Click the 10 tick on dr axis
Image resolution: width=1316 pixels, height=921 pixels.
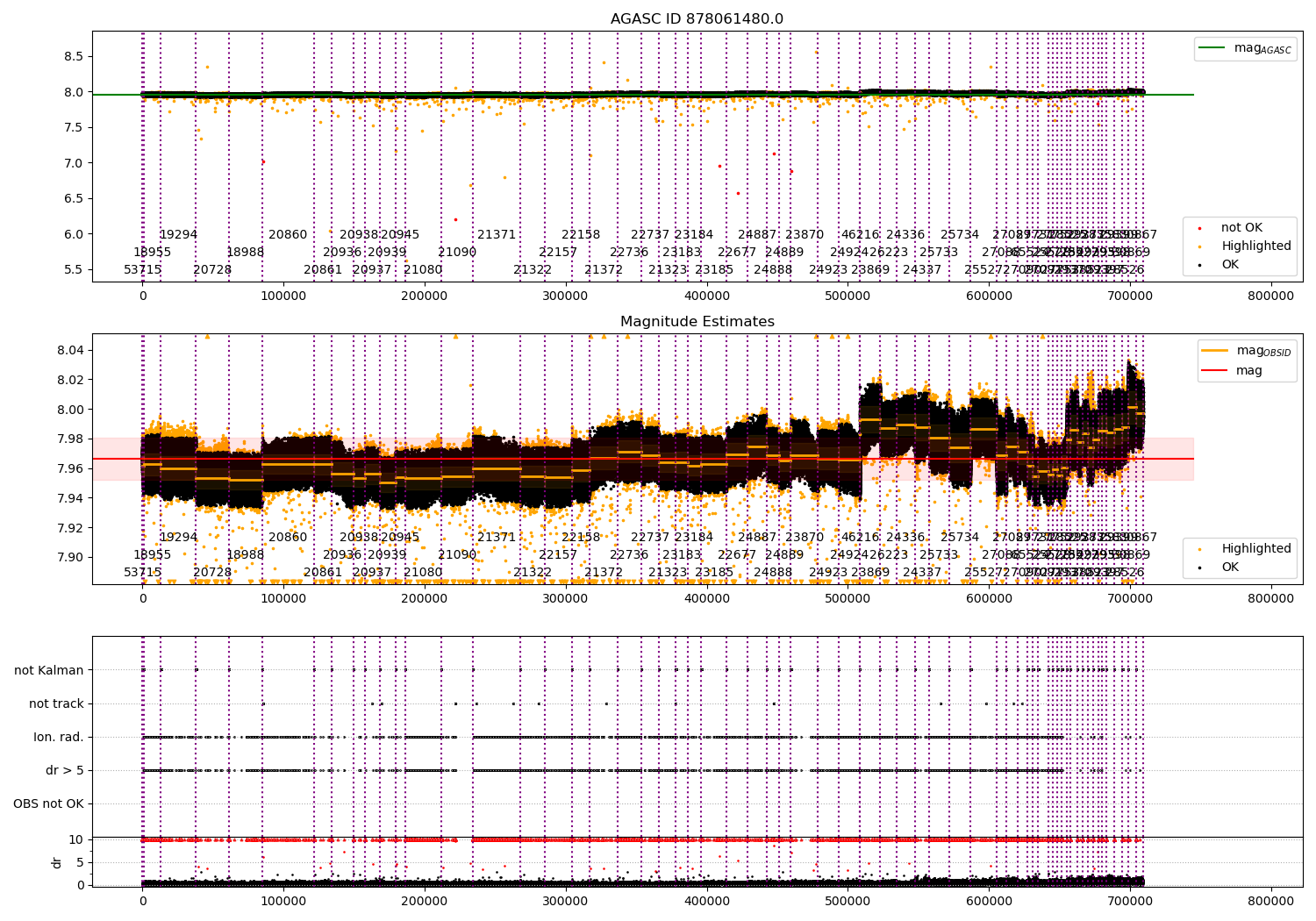point(76,839)
